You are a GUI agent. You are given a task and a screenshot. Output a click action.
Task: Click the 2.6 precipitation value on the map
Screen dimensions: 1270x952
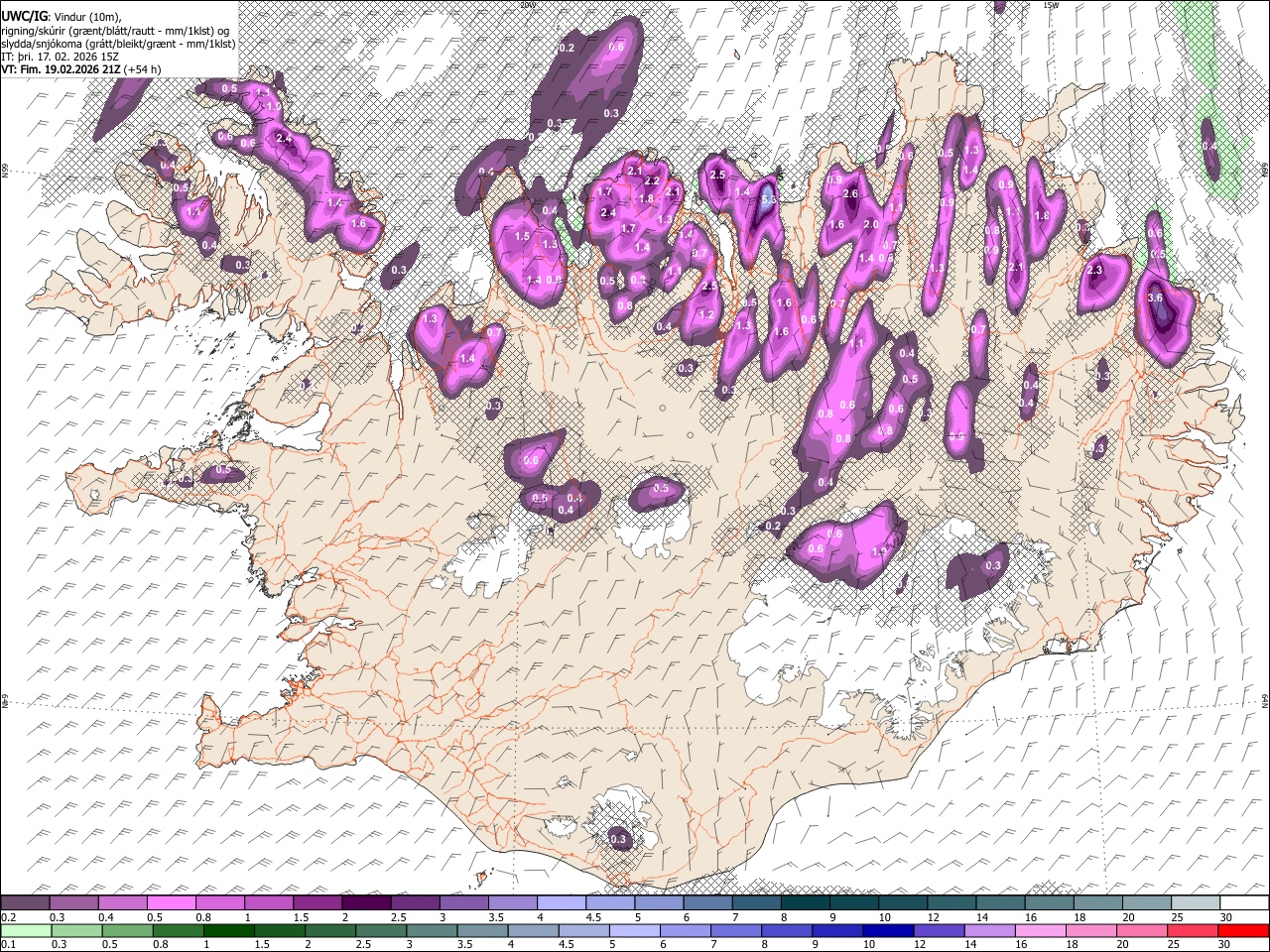pos(850,193)
